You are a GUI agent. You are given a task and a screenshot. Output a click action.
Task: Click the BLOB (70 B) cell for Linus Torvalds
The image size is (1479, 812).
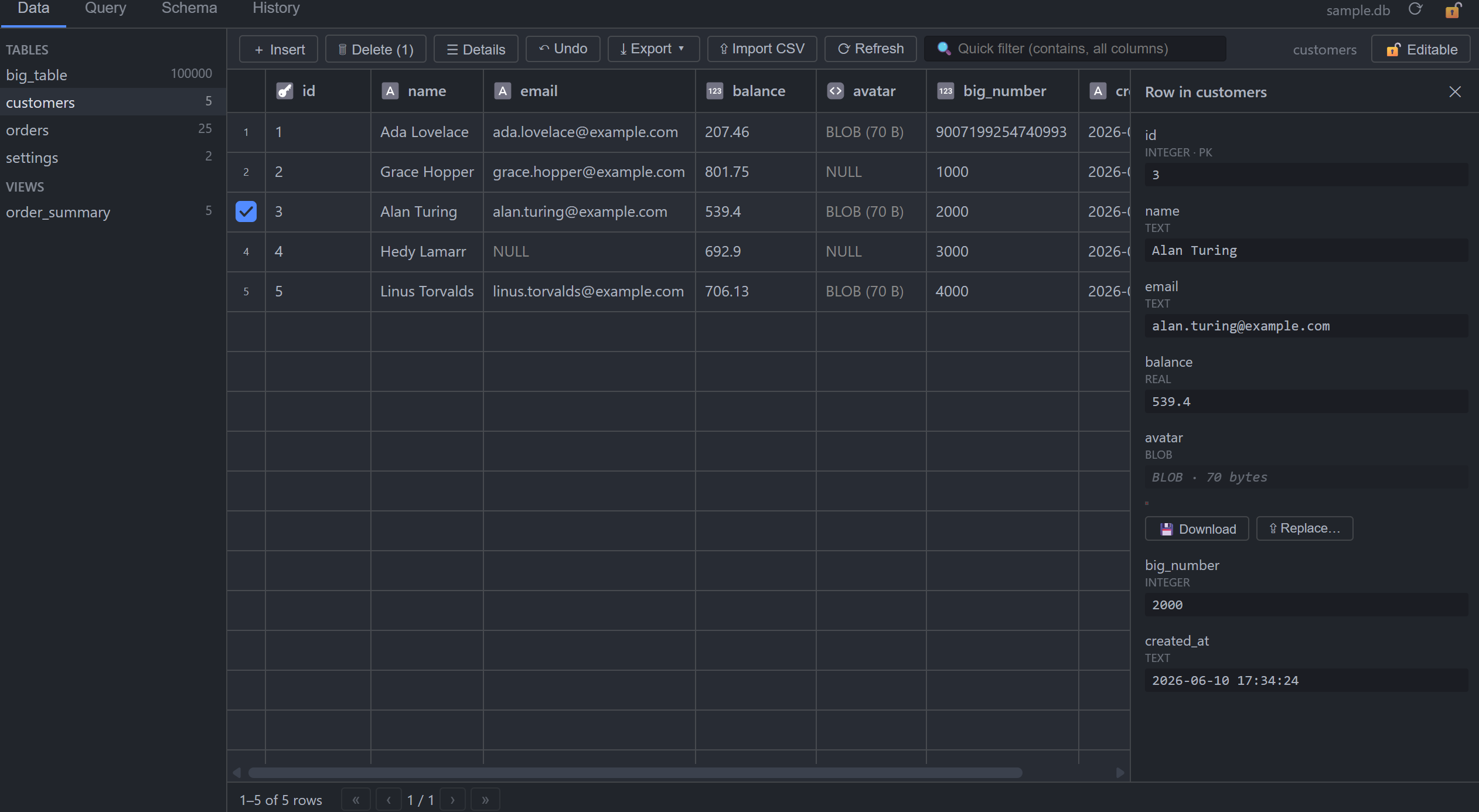tap(871, 292)
